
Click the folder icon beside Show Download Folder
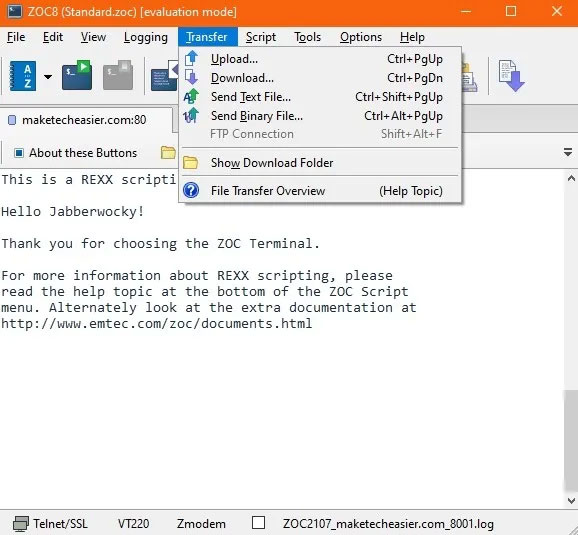coord(191,163)
